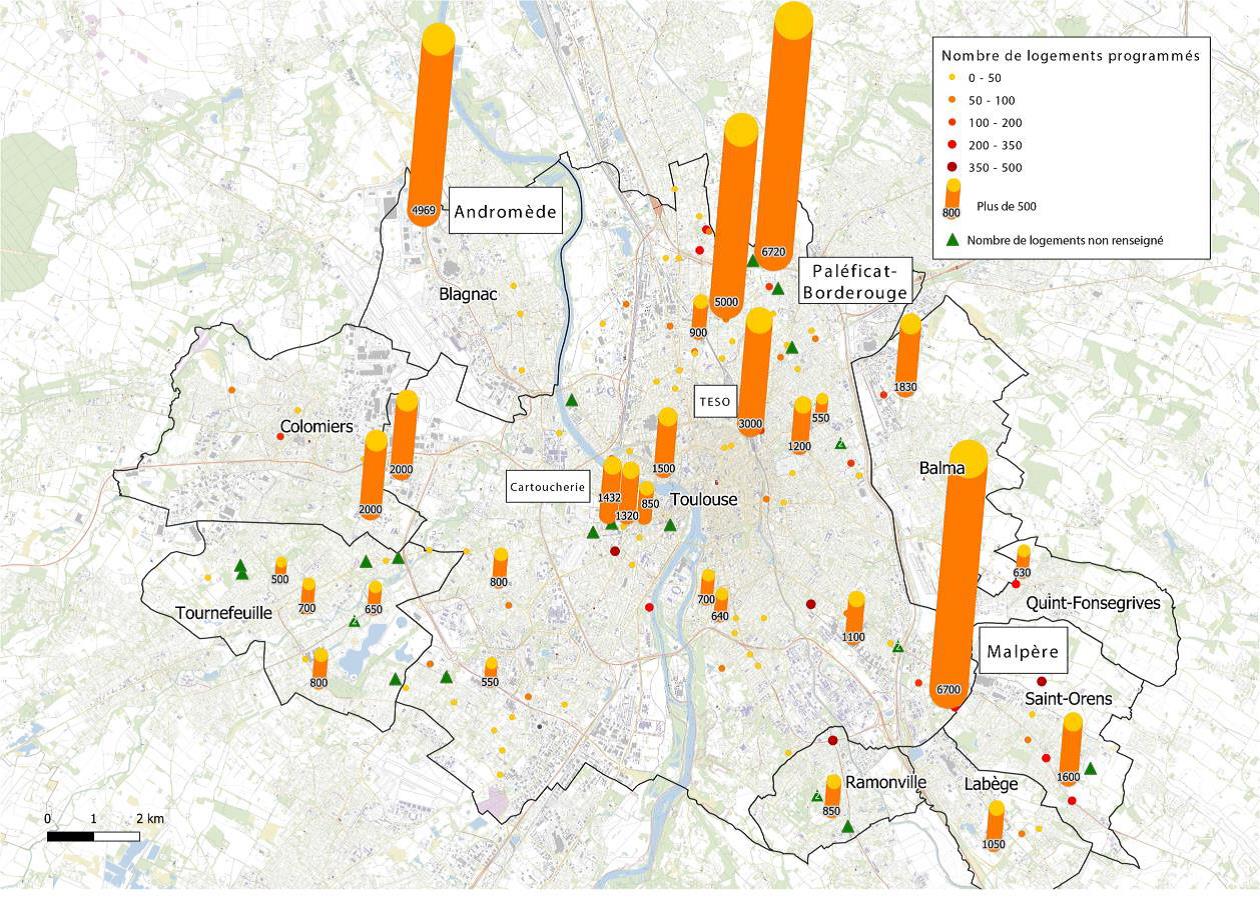
Task: Select the Paléficat-Borderouge label box
Action: [x=855, y=281]
